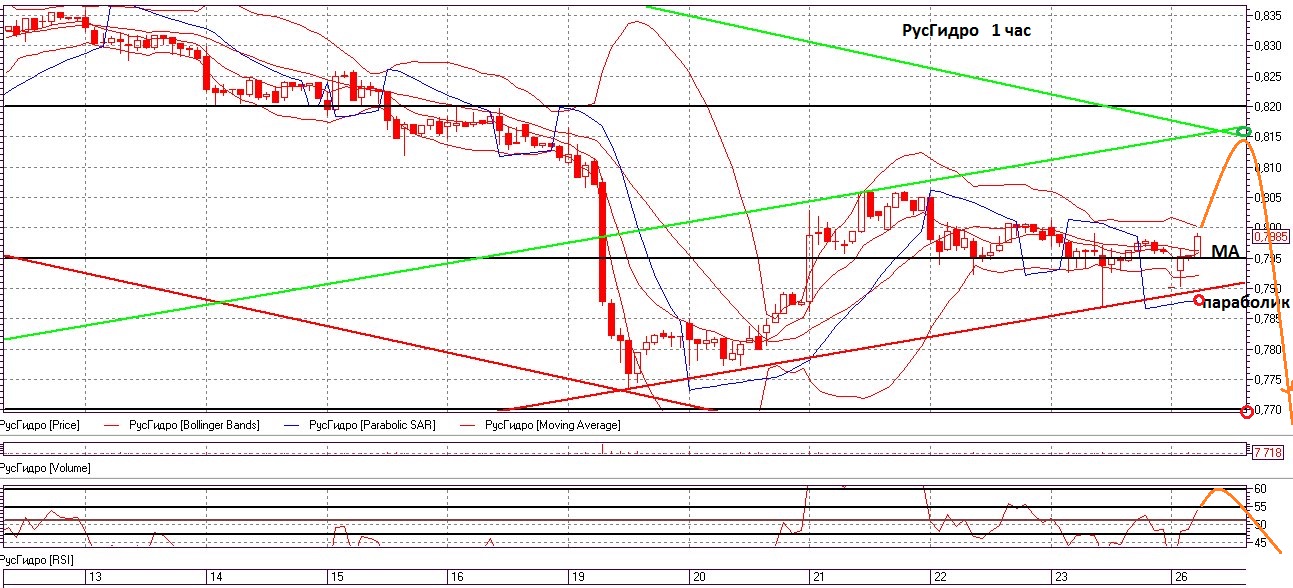The image size is (1293, 588).
Task: Click the РусГидро [Price] legend label
Action: (38, 425)
